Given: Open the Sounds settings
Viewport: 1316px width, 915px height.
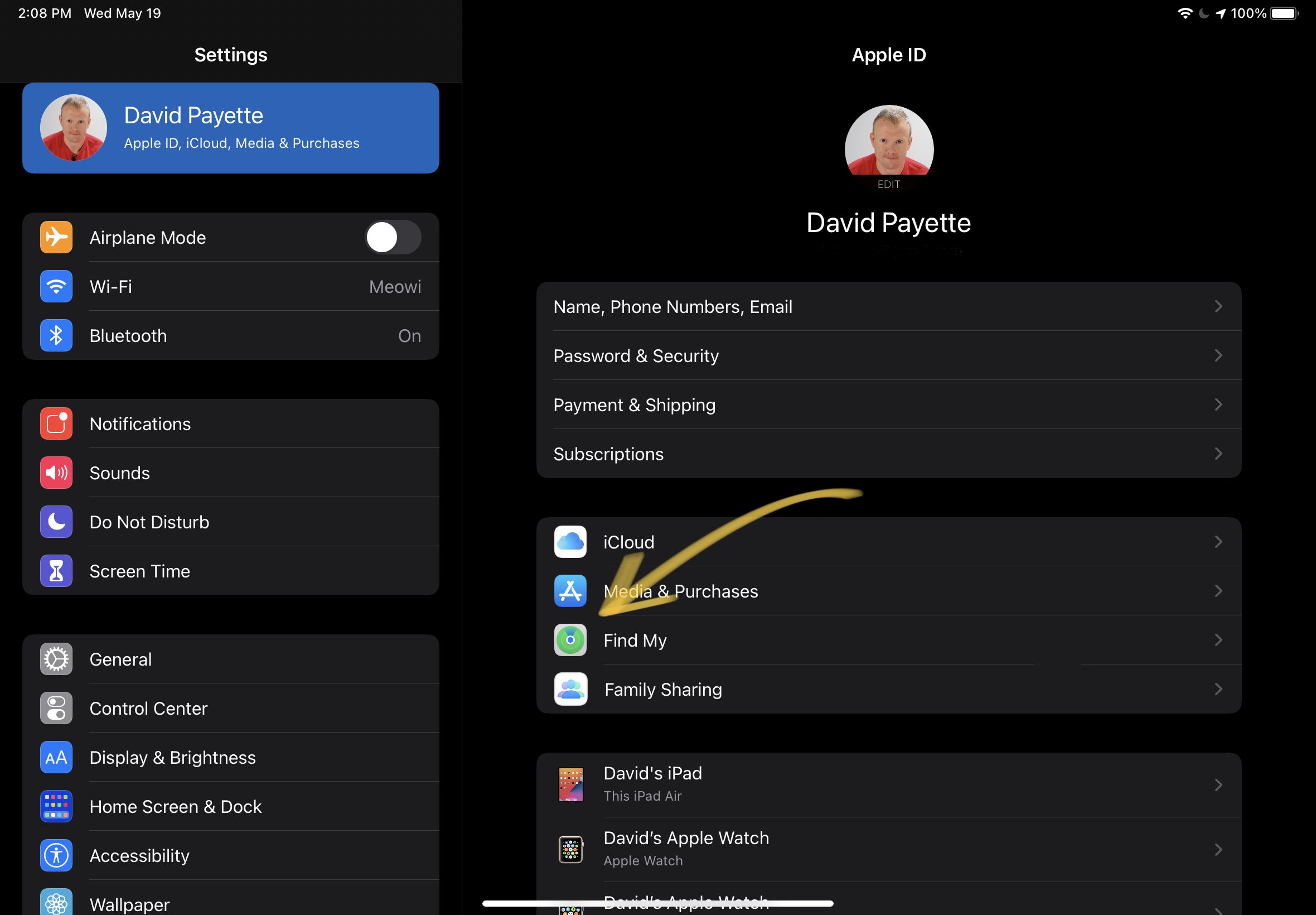Looking at the screenshot, I should click(231, 473).
